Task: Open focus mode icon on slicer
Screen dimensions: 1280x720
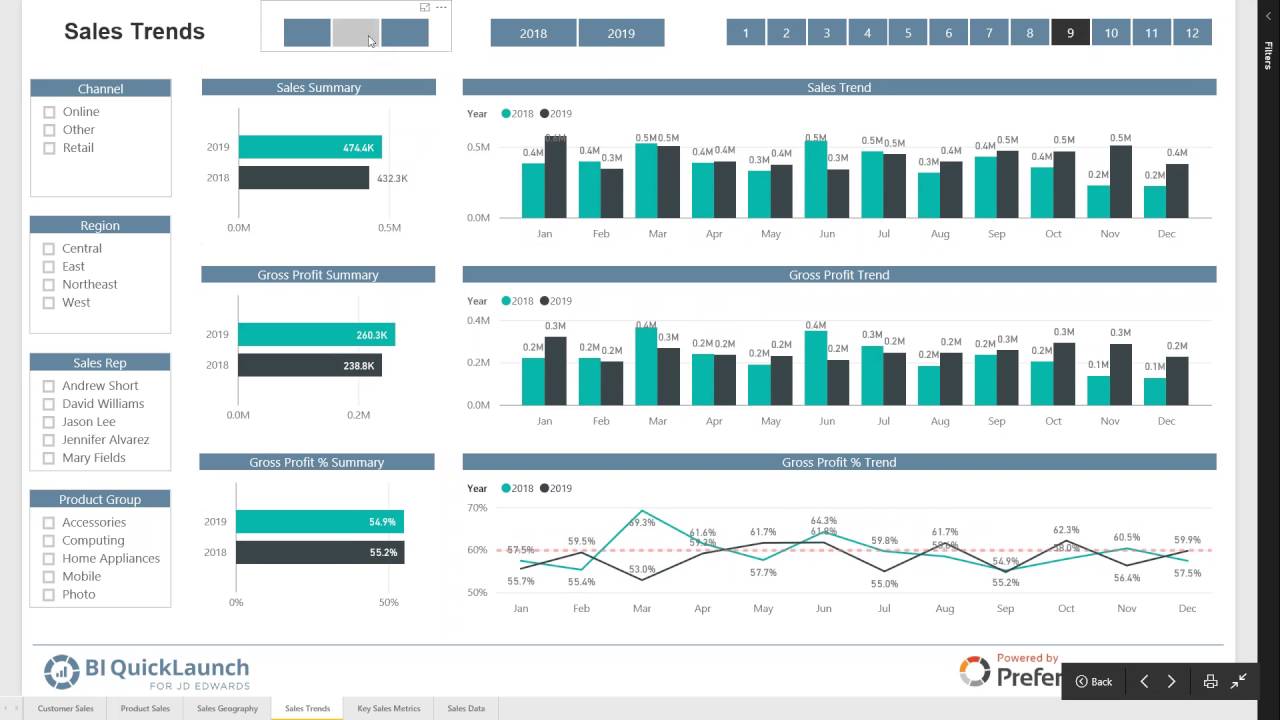Action: 425,7
